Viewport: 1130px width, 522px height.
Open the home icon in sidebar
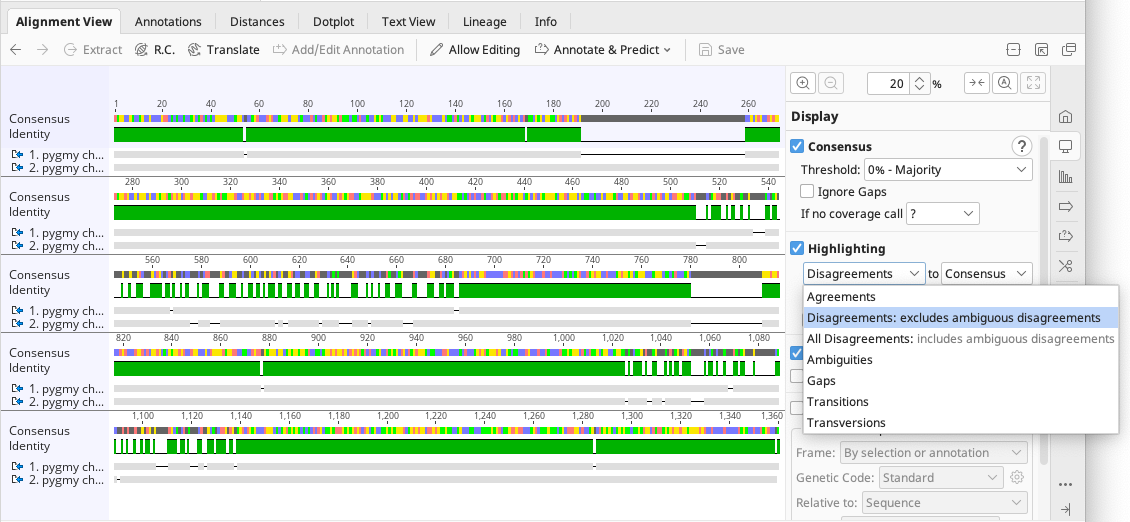click(1065, 117)
